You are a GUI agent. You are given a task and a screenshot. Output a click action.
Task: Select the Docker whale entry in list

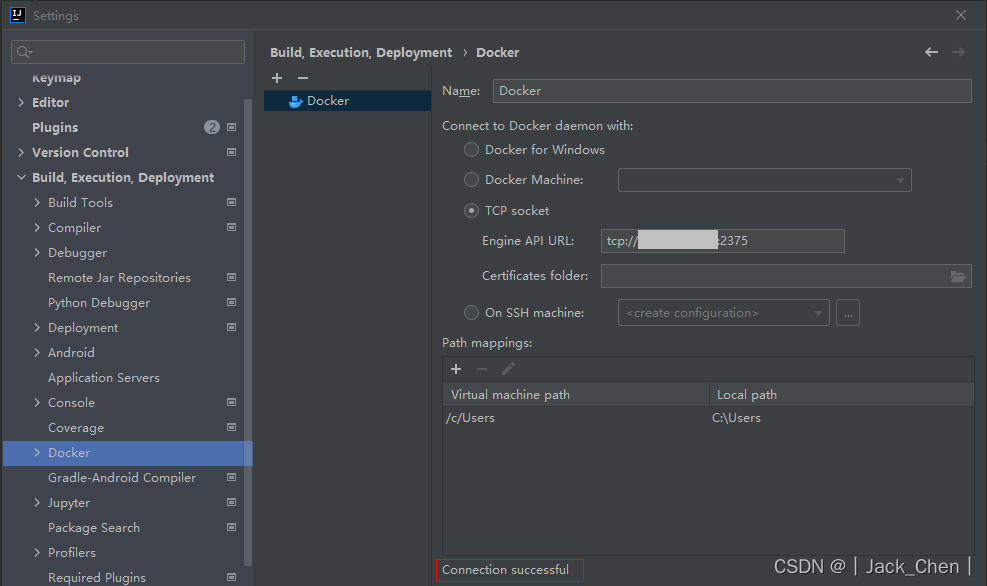327,101
